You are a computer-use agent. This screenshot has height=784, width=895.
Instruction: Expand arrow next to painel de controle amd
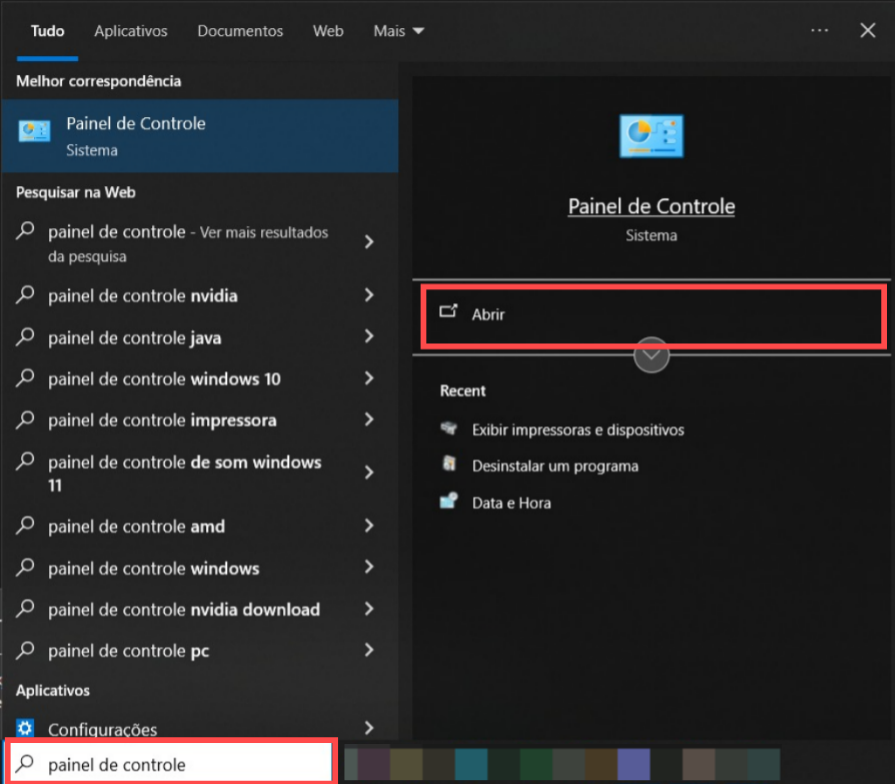(369, 526)
